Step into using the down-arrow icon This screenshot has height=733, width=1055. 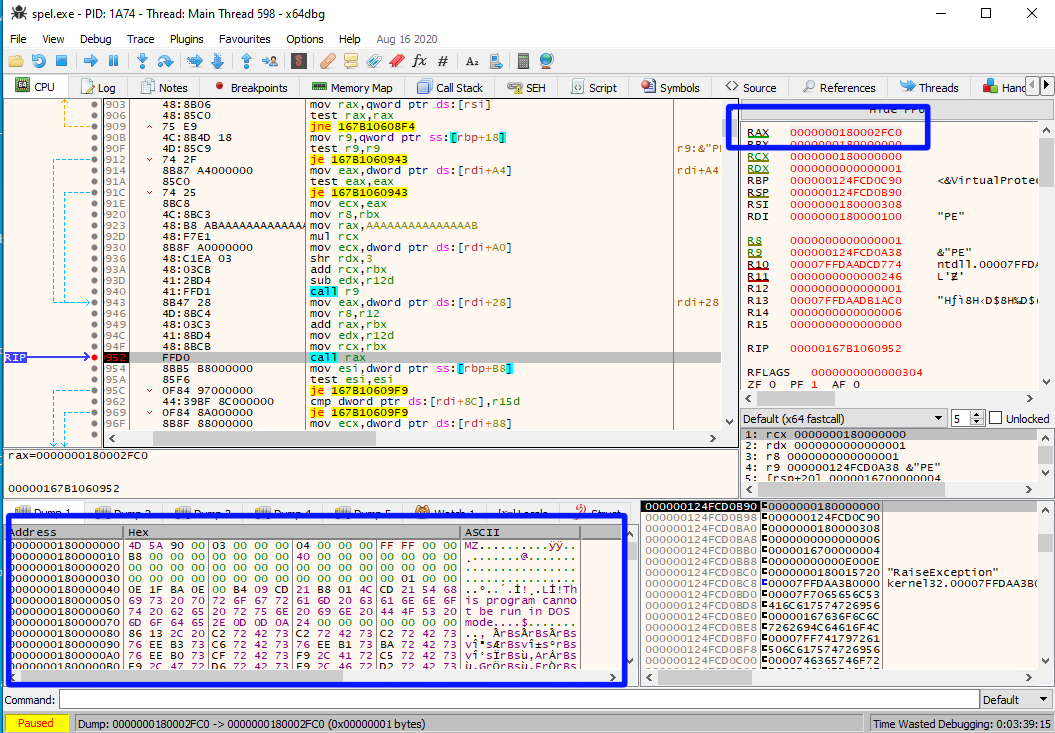142,61
